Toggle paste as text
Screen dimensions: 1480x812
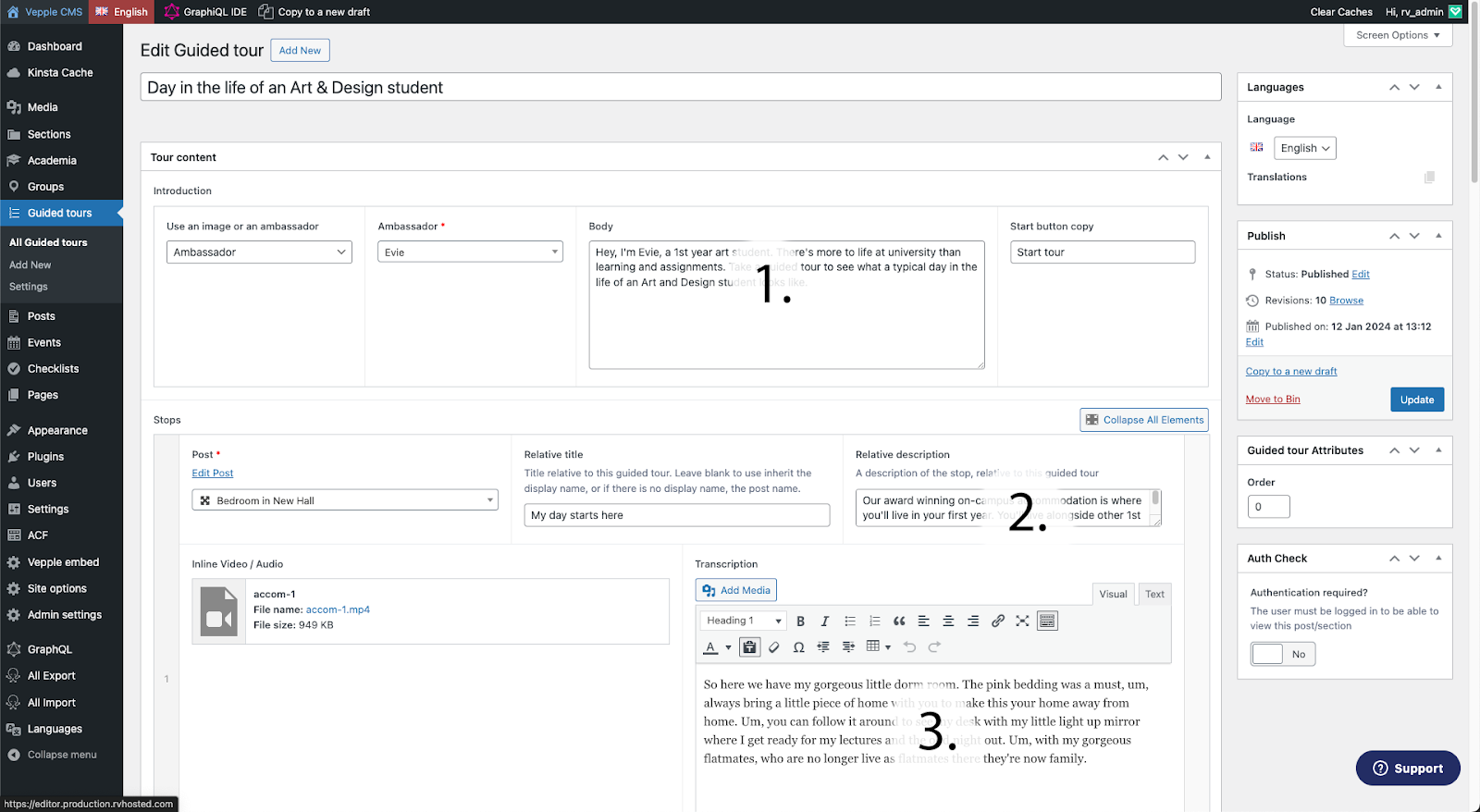(x=750, y=647)
